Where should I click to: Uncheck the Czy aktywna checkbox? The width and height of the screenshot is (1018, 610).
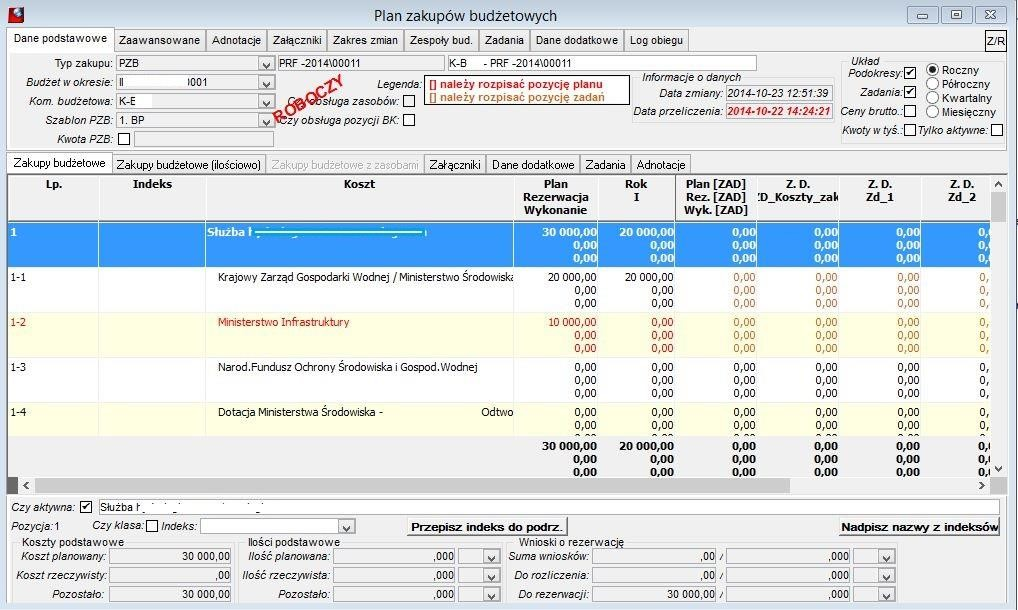point(86,507)
